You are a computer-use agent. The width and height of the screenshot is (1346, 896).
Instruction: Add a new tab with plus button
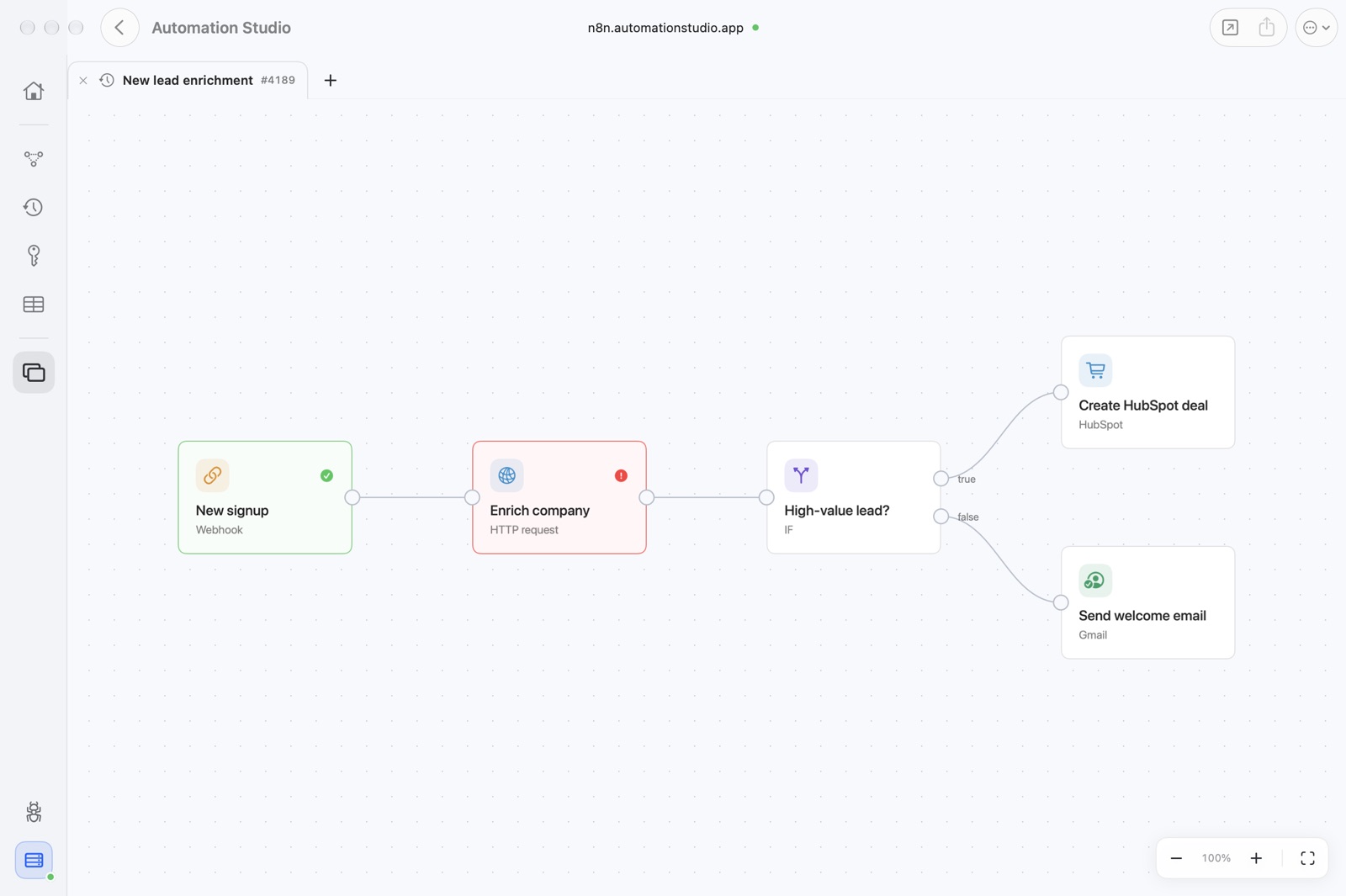click(331, 81)
